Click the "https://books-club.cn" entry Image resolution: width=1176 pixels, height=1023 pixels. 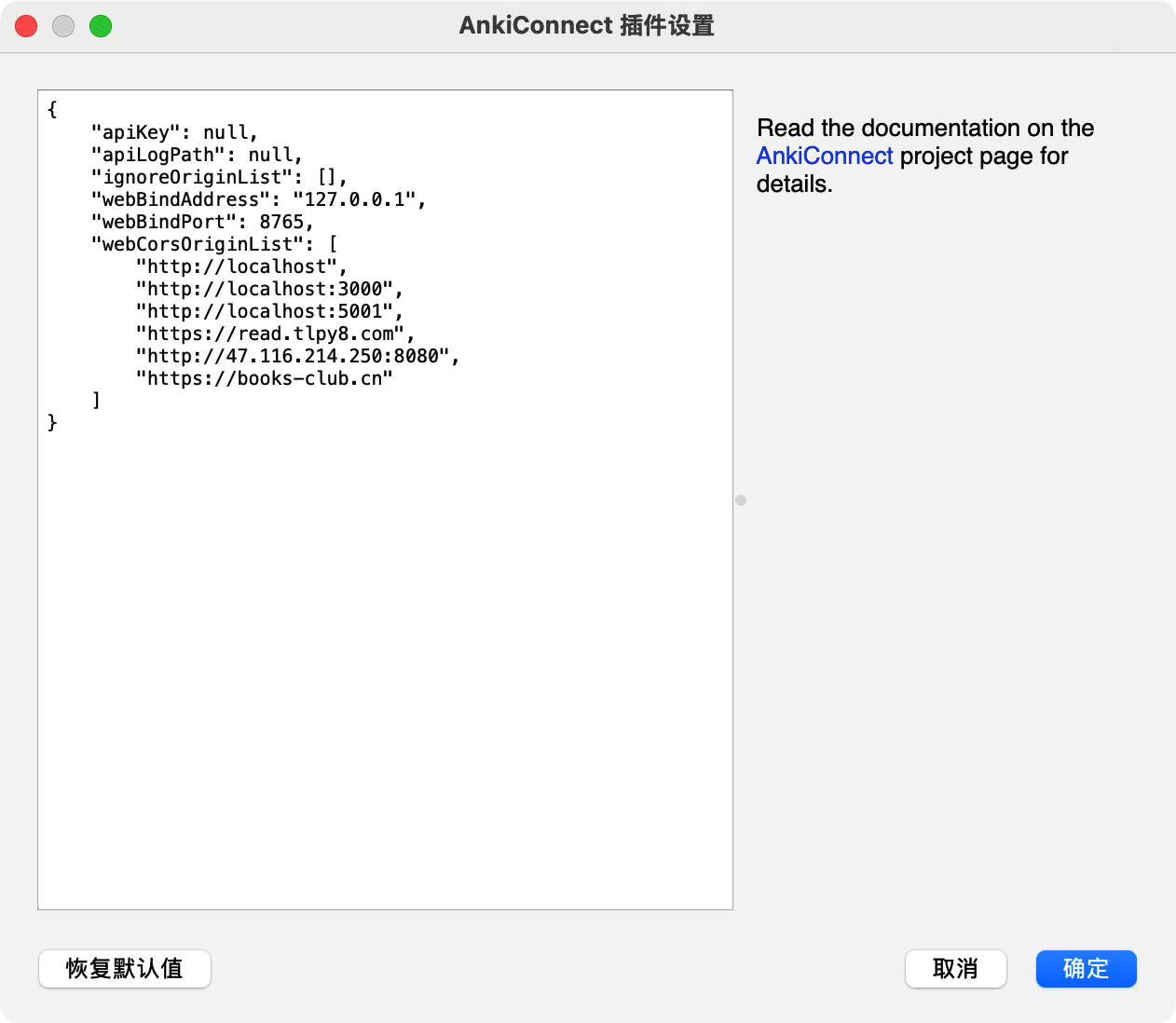click(265, 378)
